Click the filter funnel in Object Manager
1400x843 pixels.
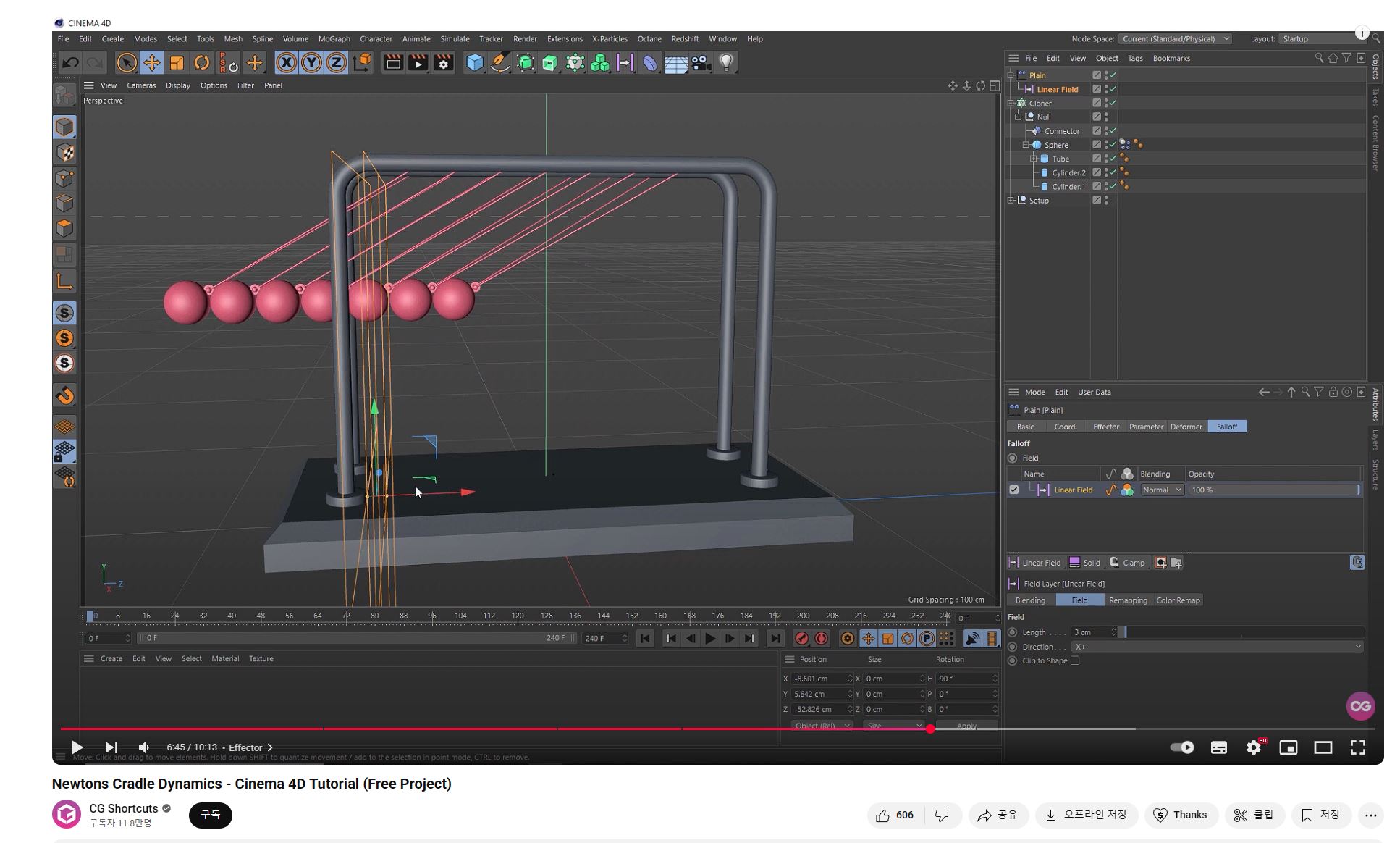tap(1346, 58)
